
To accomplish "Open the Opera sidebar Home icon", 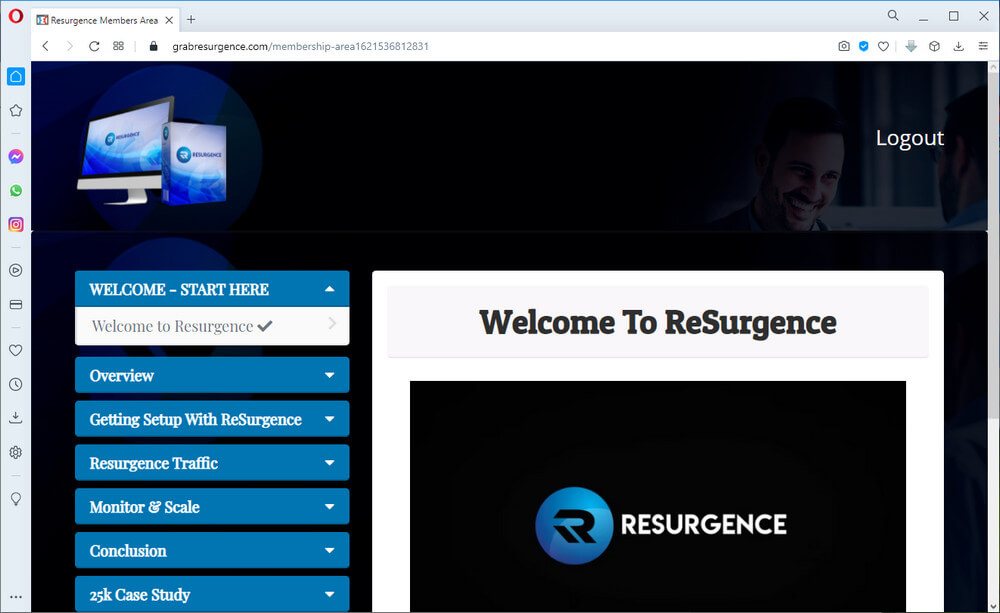I will [x=16, y=77].
